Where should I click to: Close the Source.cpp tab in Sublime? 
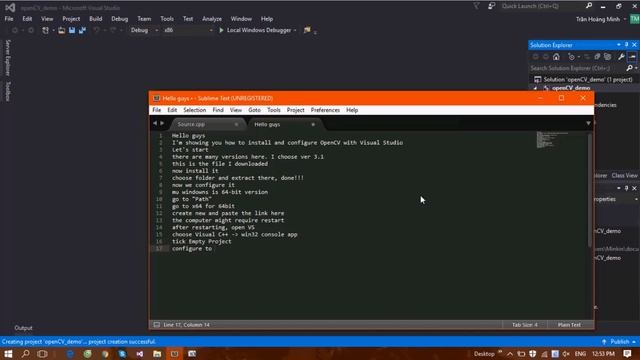click(x=236, y=124)
